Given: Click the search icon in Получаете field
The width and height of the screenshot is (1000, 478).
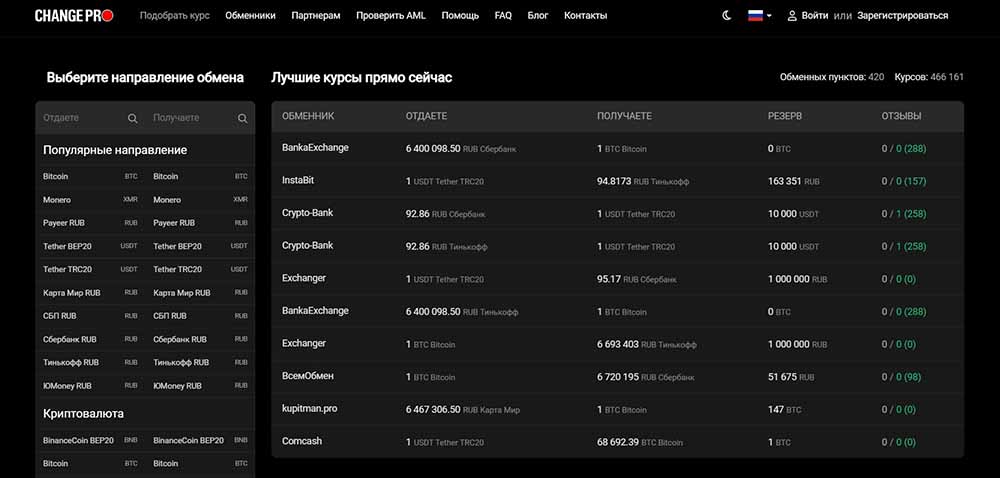Looking at the screenshot, I should pyautogui.click(x=242, y=118).
